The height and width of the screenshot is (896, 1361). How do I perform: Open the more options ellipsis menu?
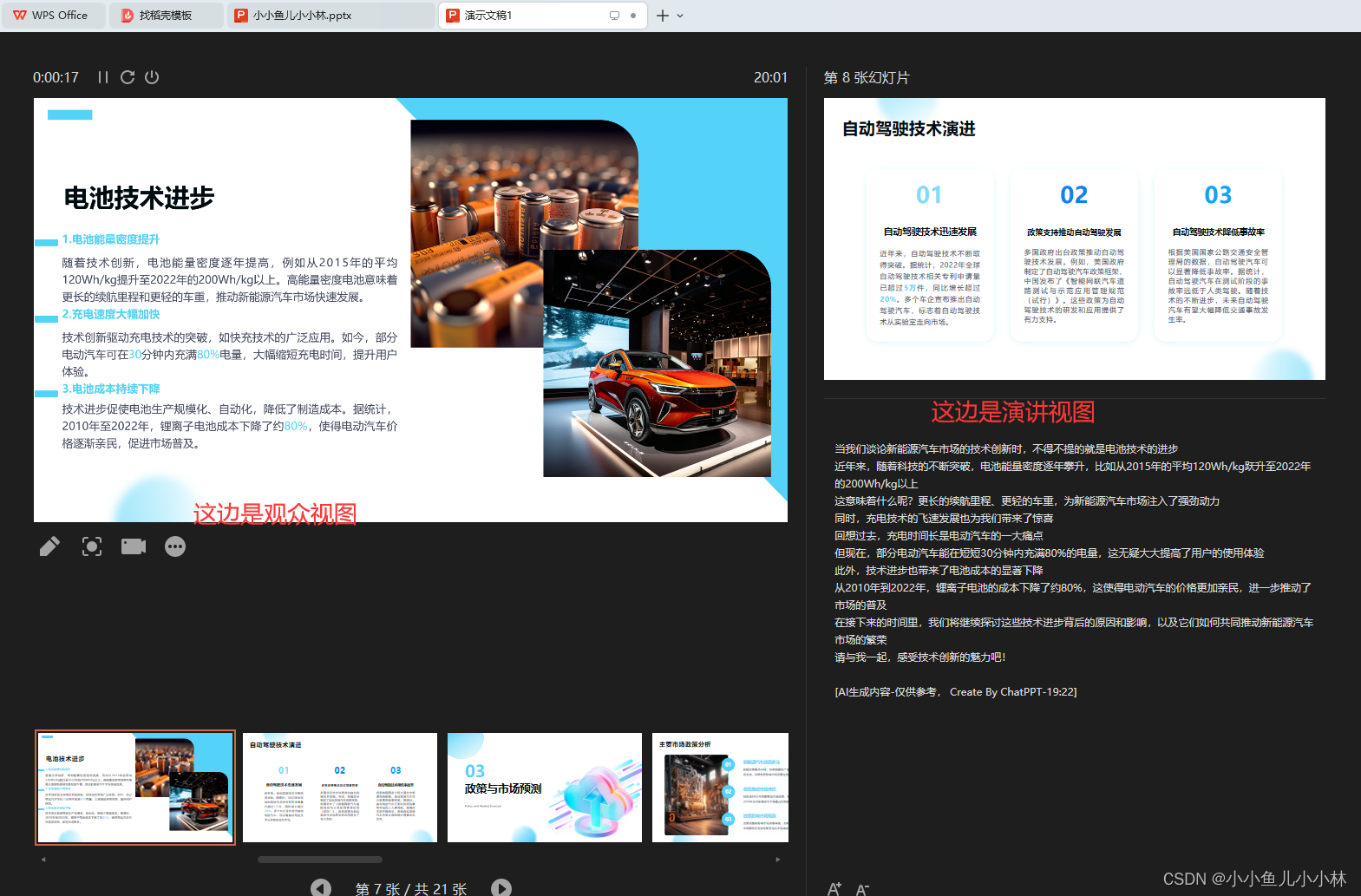(175, 546)
